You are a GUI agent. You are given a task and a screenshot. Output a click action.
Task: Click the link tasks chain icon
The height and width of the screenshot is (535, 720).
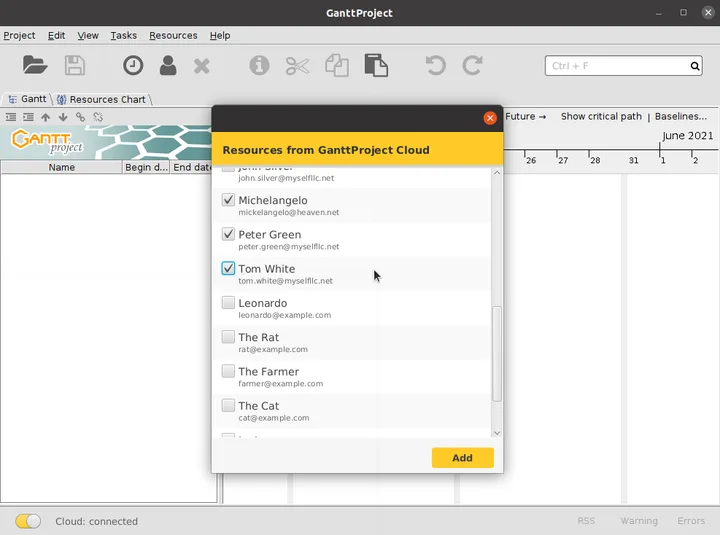(80, 117)
